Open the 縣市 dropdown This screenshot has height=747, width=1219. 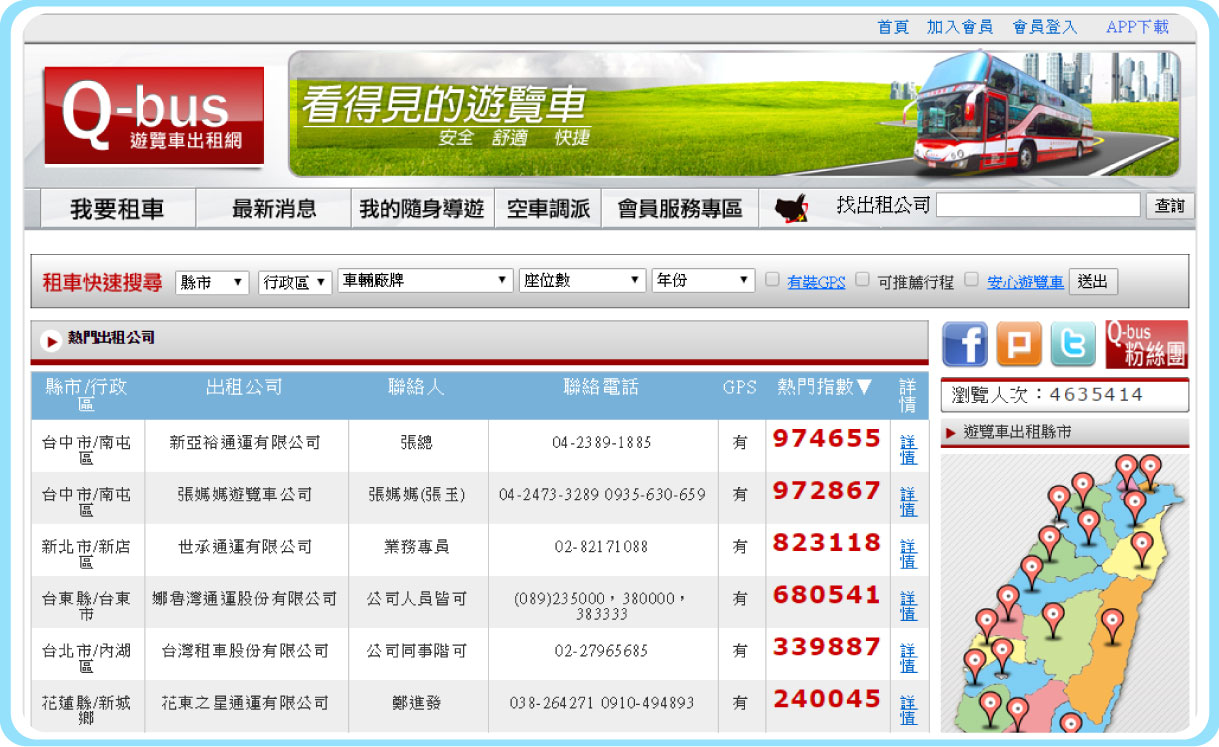[212, 282]
